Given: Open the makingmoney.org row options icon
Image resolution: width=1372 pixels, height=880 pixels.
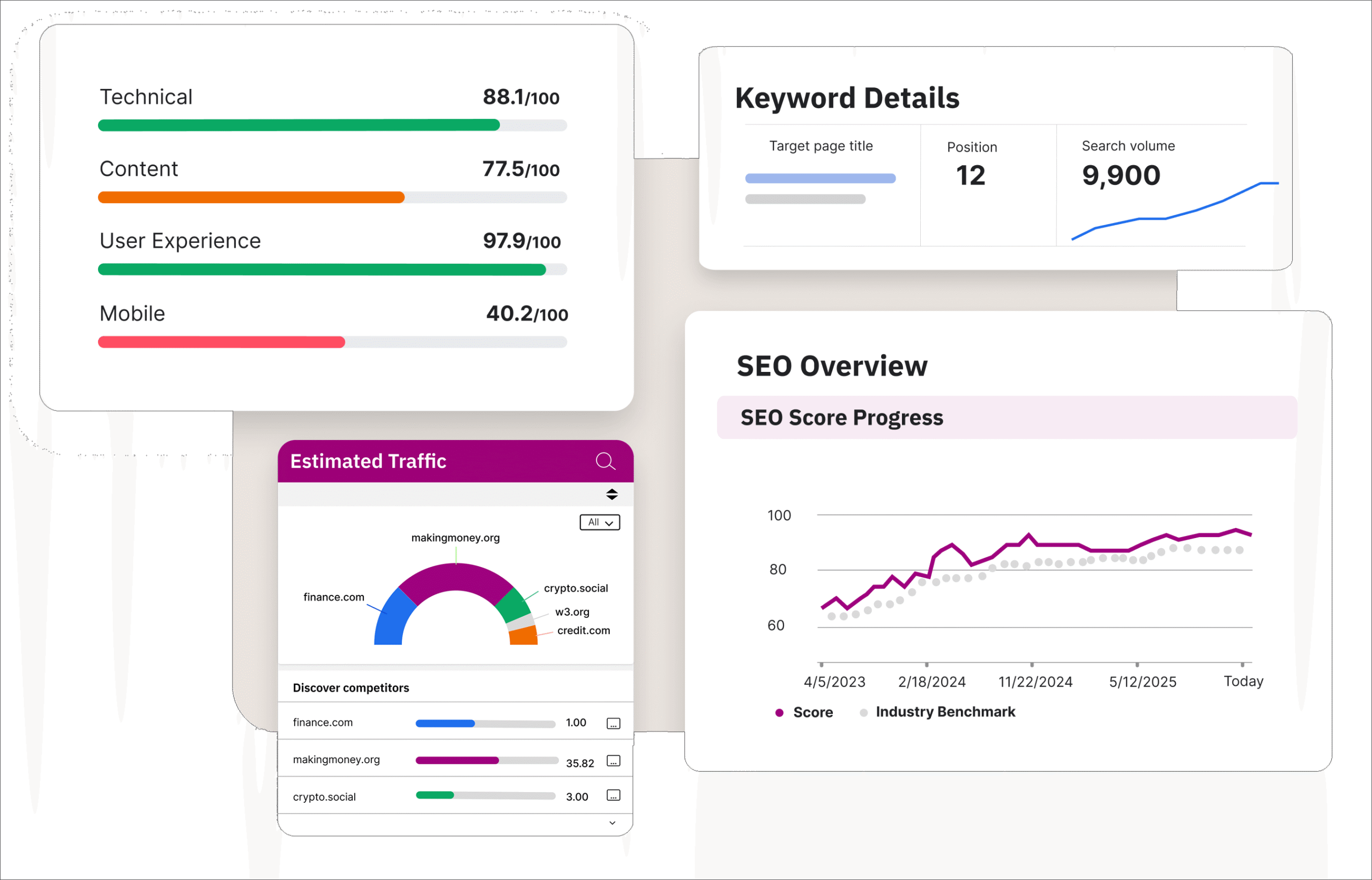Looking at the screenshot, I should point(613,761).
